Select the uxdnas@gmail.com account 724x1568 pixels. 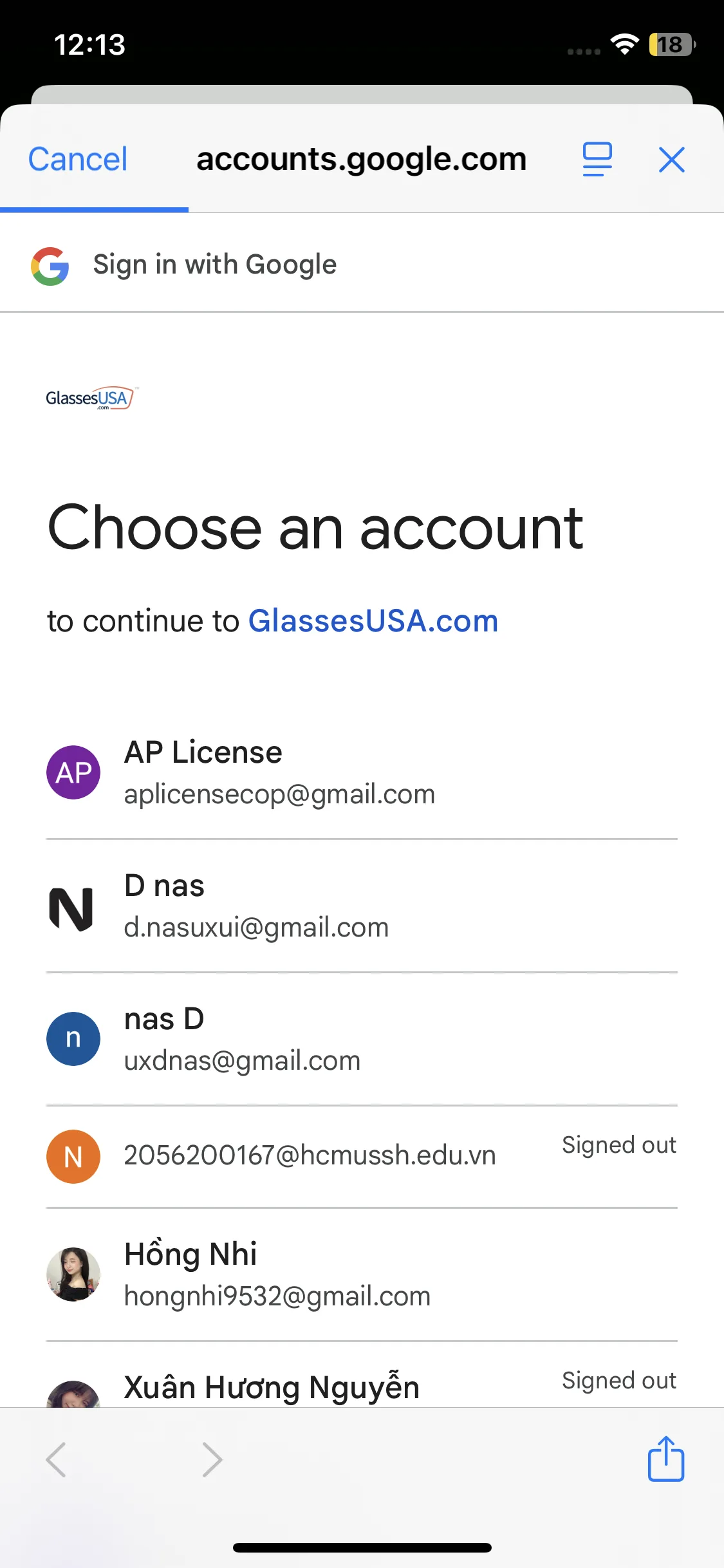point(242,1060)
